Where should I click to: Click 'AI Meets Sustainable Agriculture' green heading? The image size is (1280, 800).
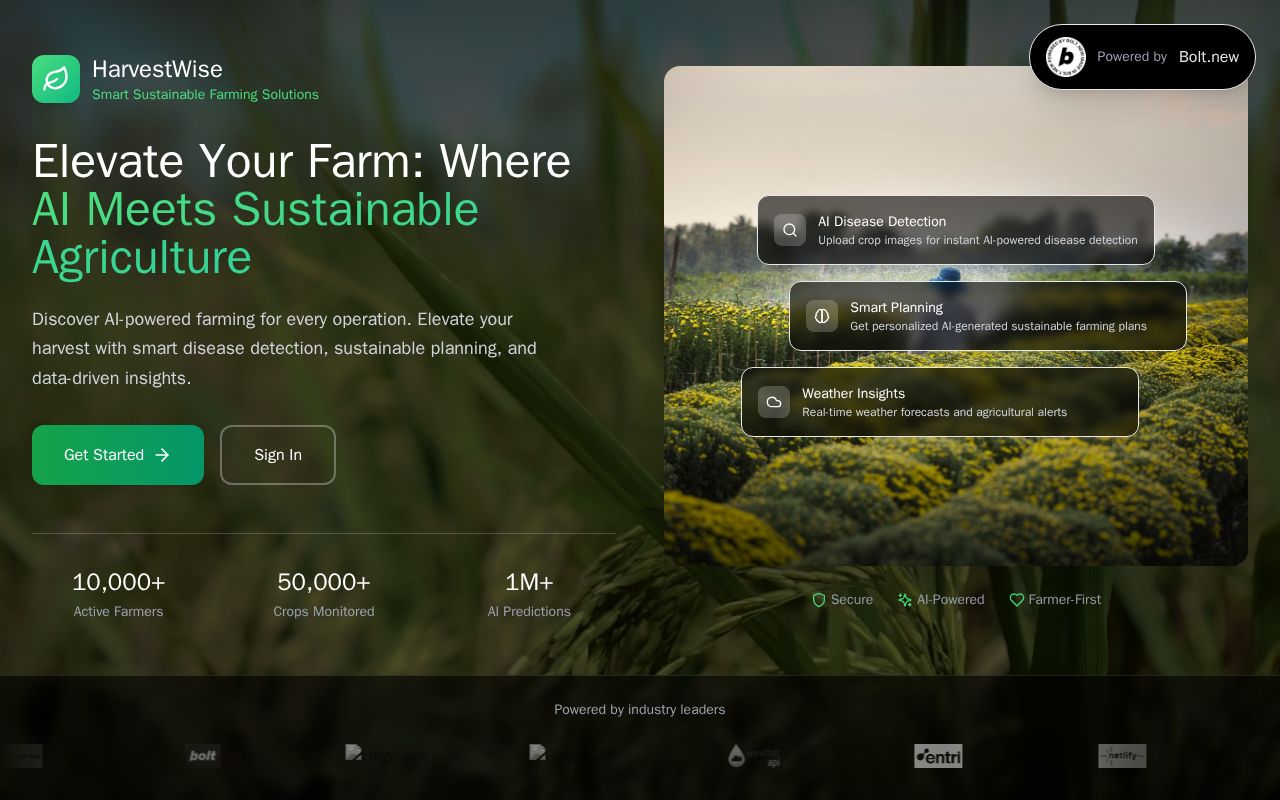tap(256, 233)
